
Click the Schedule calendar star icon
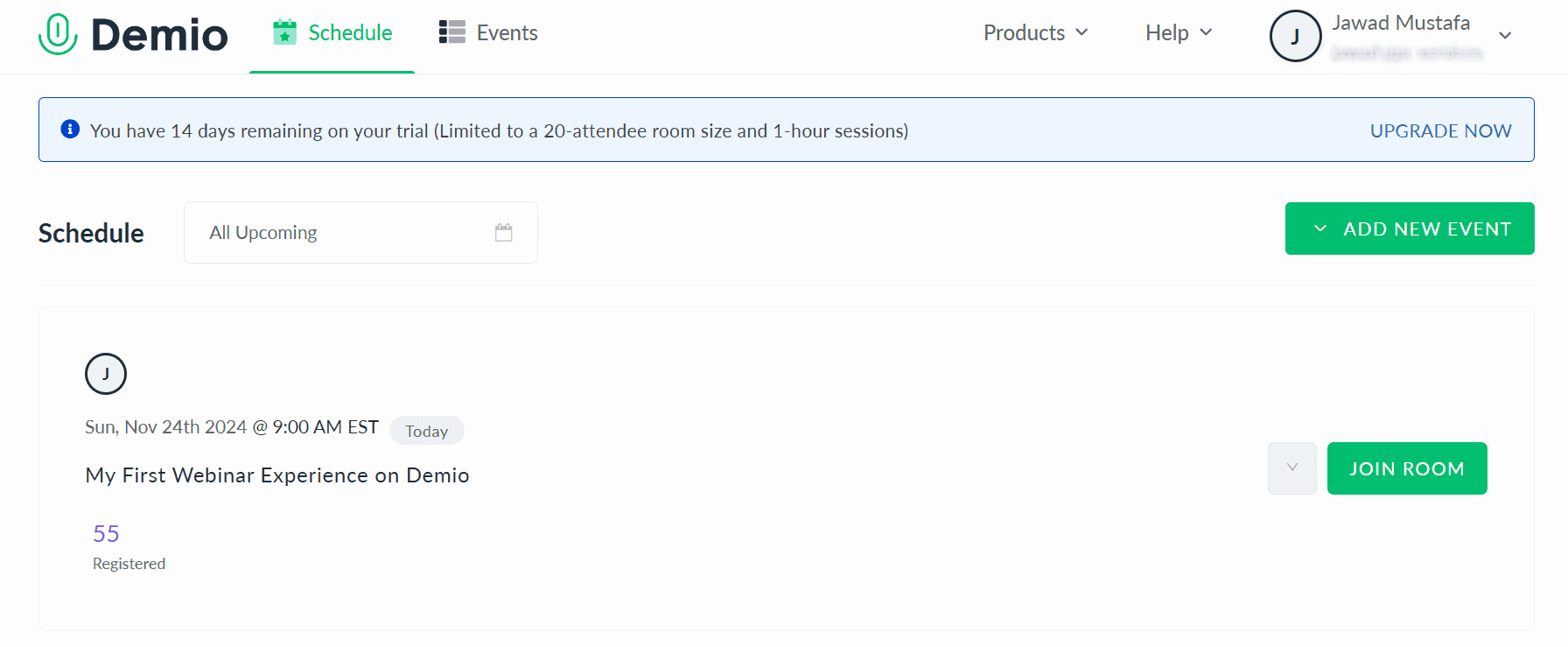(284, 32)
